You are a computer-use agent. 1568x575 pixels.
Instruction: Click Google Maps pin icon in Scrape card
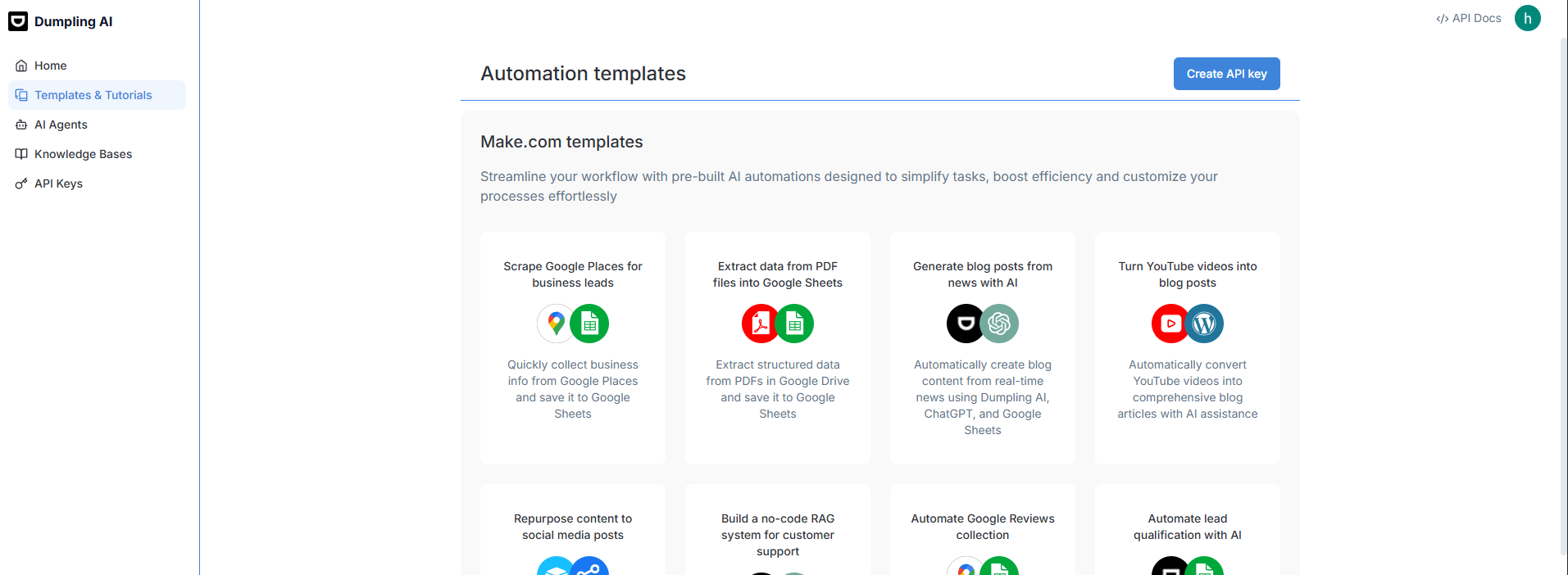[x=557, y=324]
